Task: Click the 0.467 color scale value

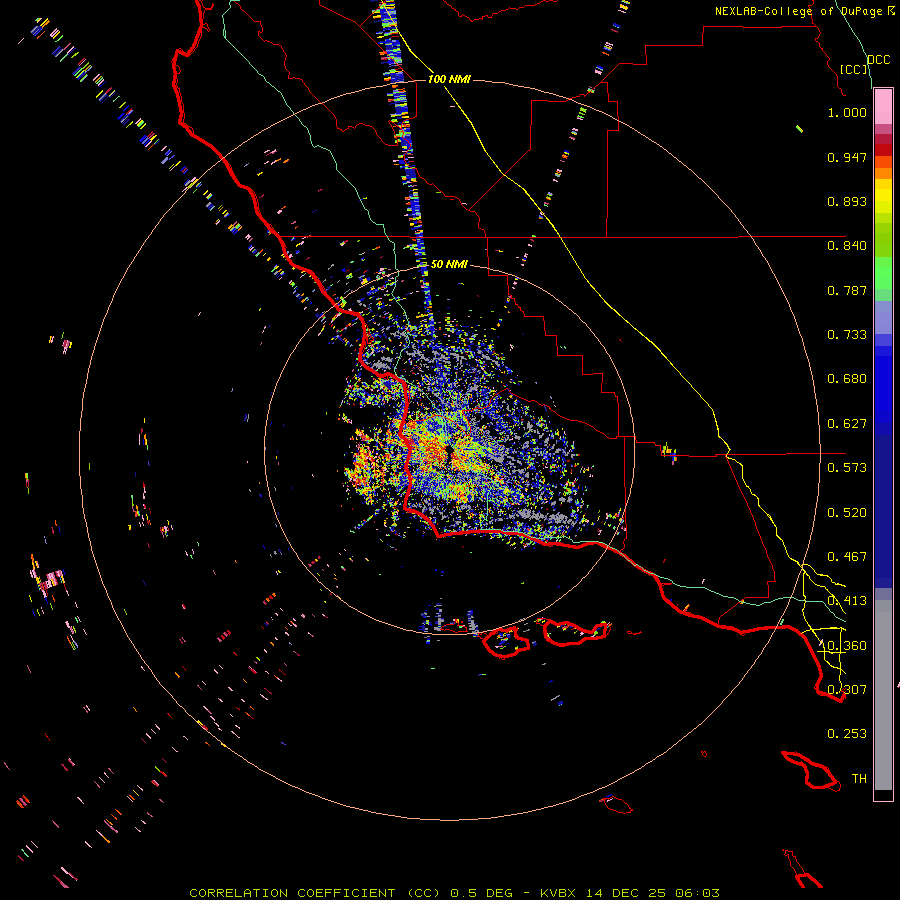Action: pyautogui.click(x=847, y=557)
